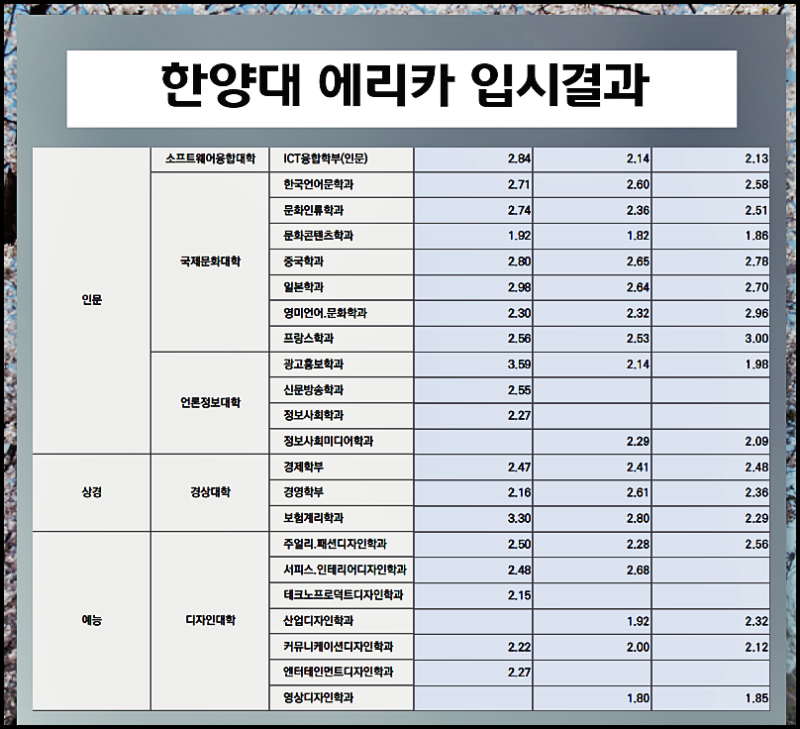The height and width of the screenshot is (729, 800).
Task: Select the 경제학부 department cell
Action: pyautogui.click(x=341, y=467)
